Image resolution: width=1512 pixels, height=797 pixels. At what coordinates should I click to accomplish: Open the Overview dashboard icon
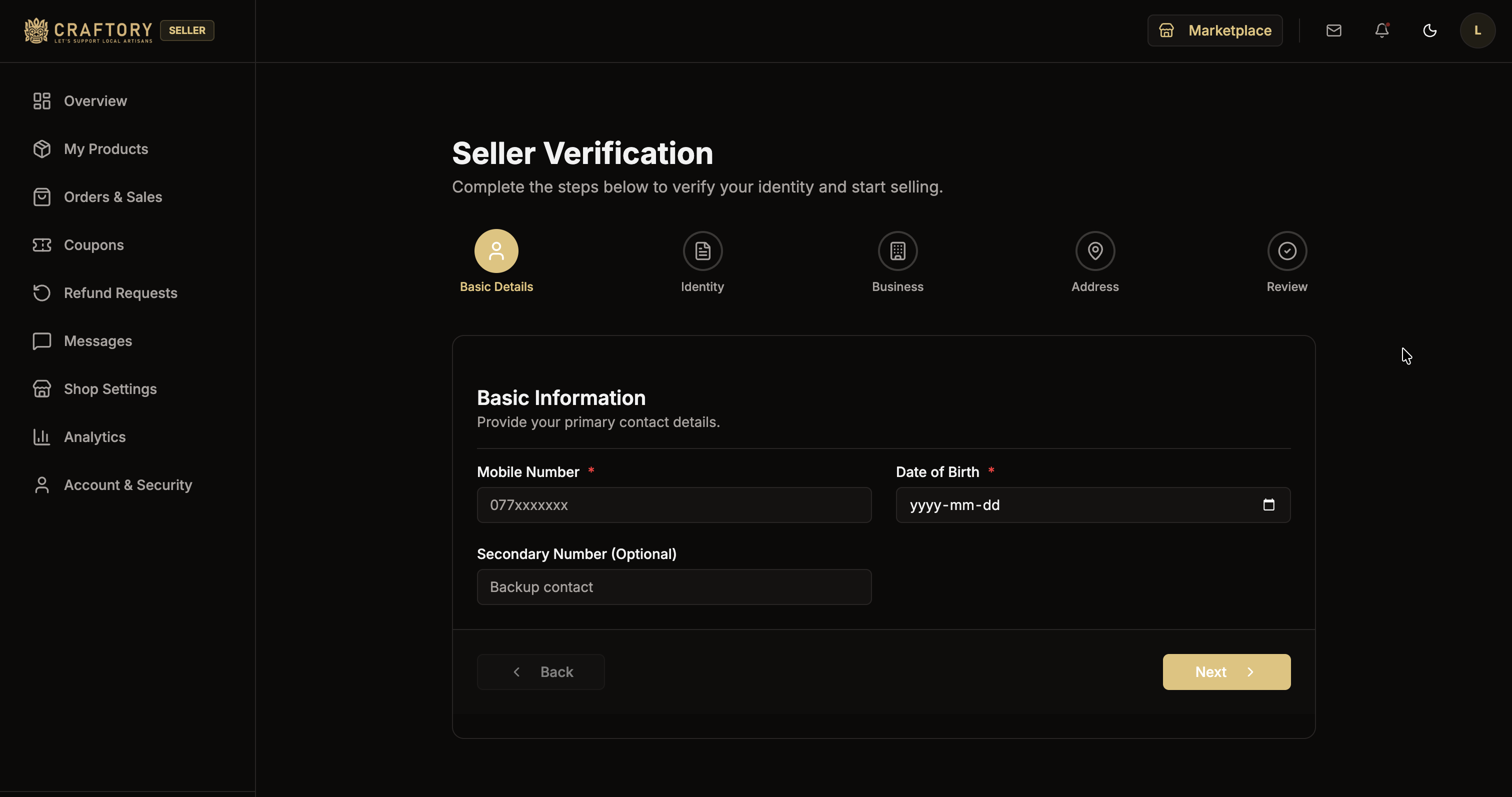click(x=41, y=100)
